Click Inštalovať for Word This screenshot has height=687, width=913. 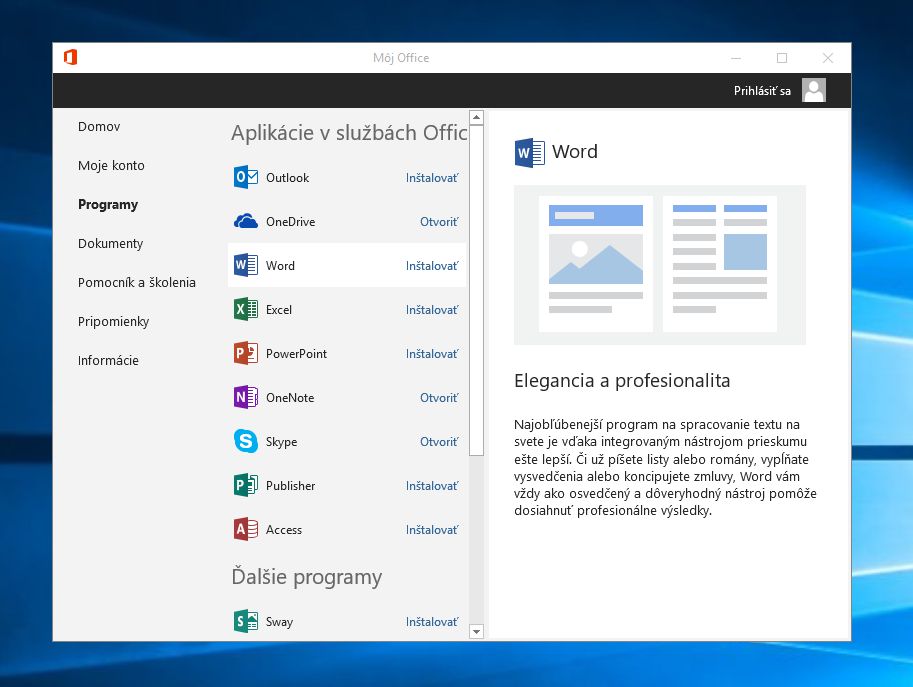[432, 265]
